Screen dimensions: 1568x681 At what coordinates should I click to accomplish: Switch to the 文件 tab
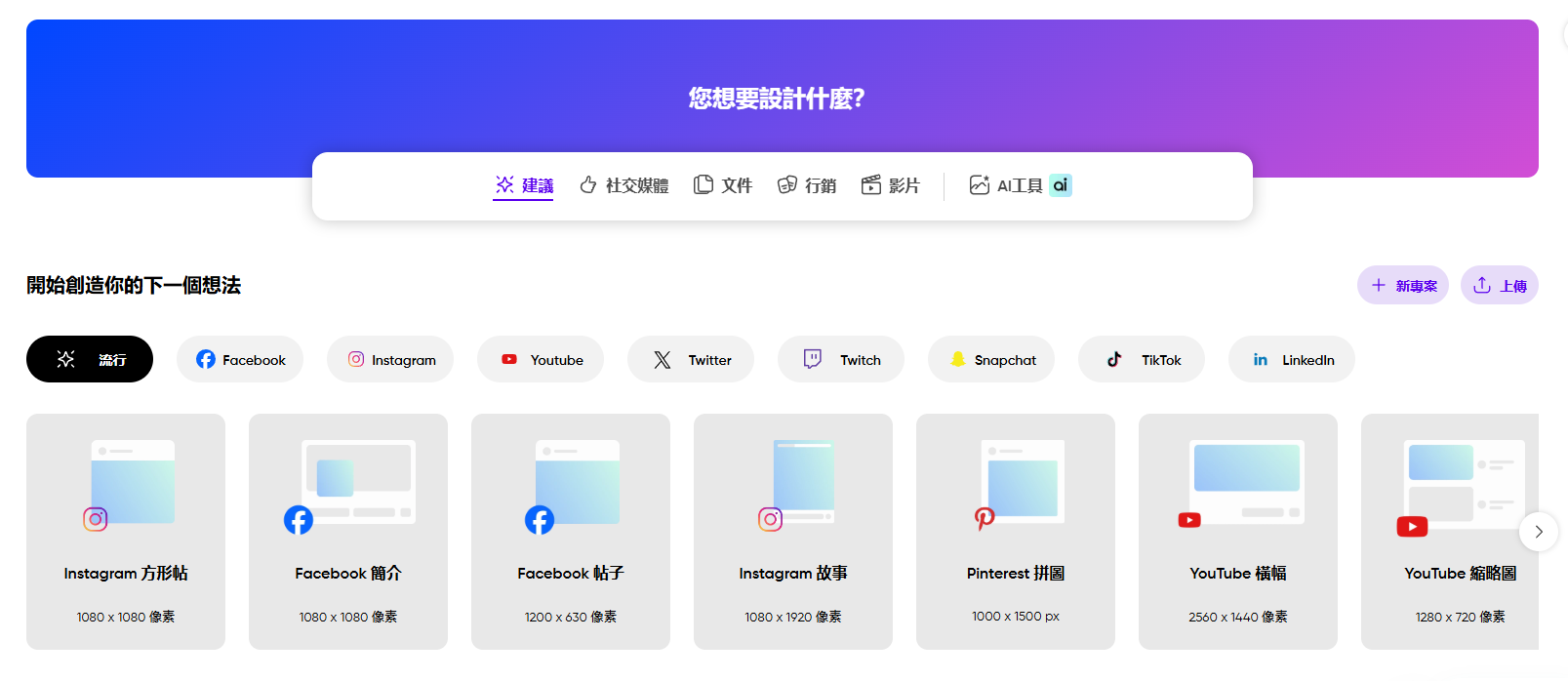(723, 185)
